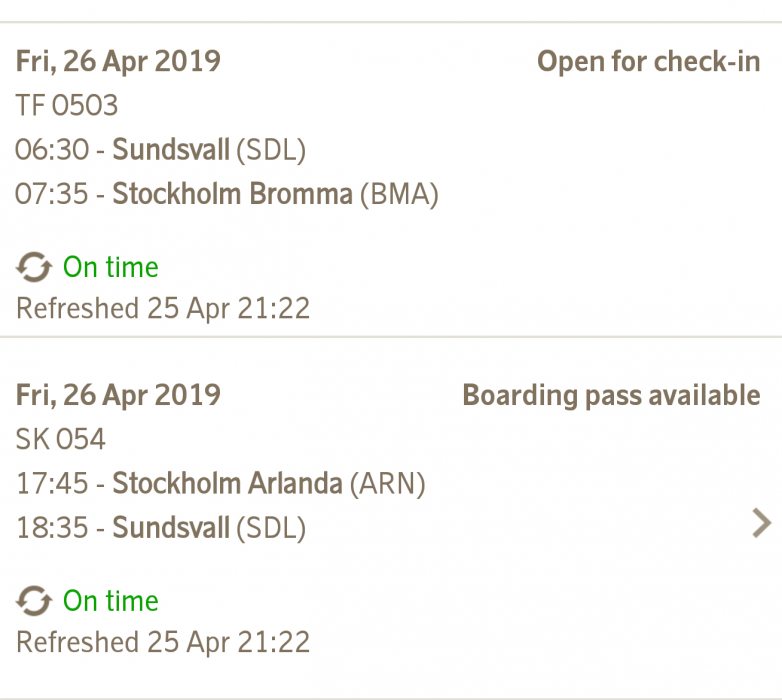Open SK 054 details via the right chevron
The height and width of the screenshot is (700, 782).
(761, 523)
